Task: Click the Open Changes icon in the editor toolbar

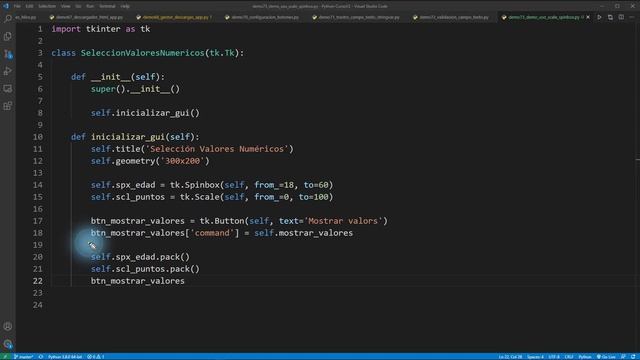Action: pos(610,17)
